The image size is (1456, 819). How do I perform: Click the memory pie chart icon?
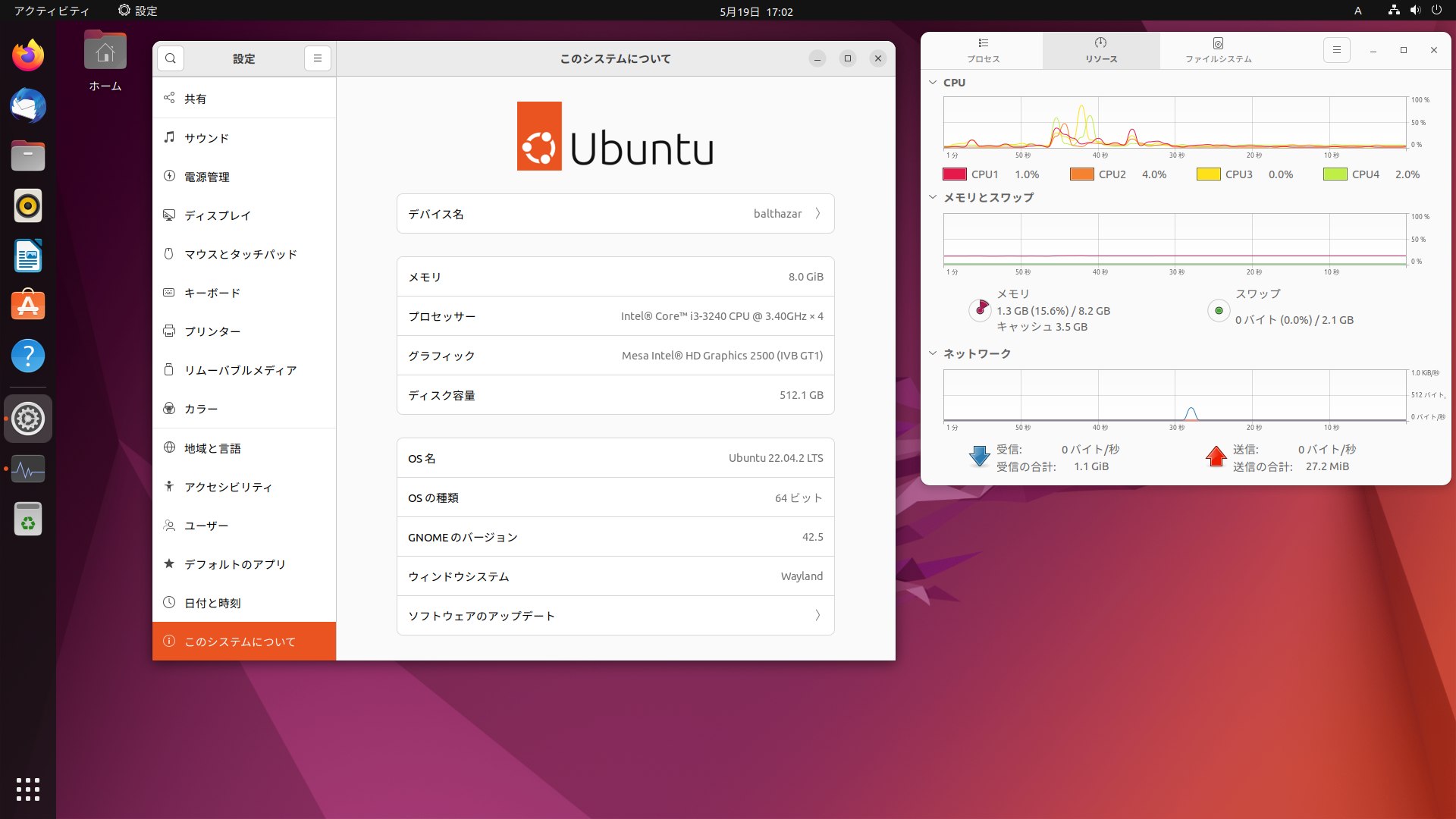pos(980,309)
